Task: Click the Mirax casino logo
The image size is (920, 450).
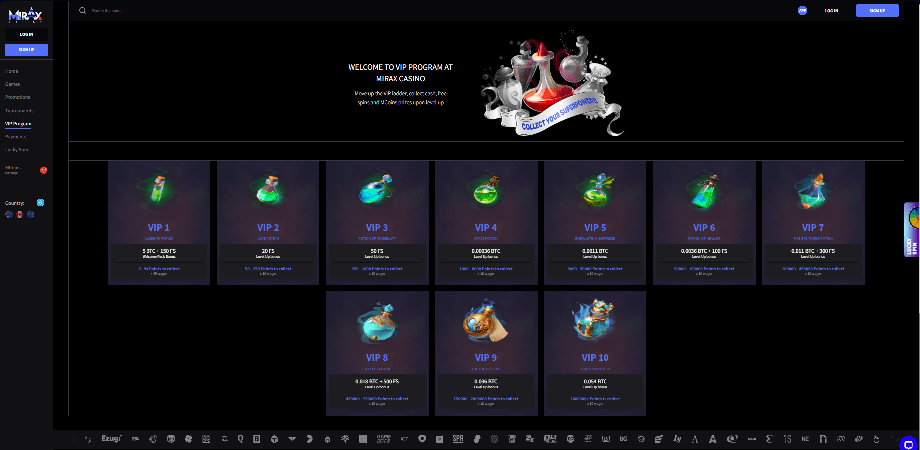Action: coord(26,14)
